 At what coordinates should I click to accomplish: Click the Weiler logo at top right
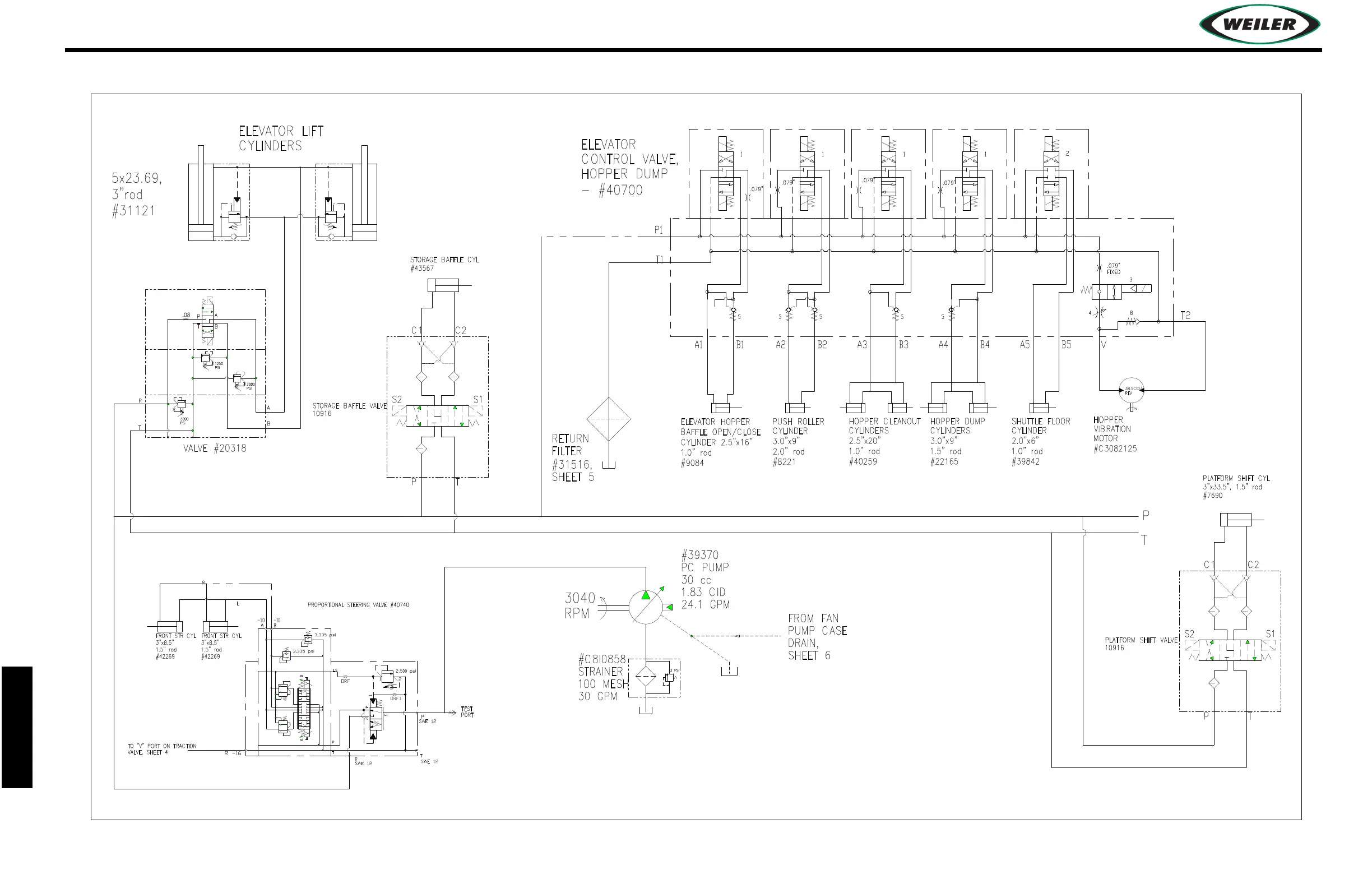[x=1259, y=24]
